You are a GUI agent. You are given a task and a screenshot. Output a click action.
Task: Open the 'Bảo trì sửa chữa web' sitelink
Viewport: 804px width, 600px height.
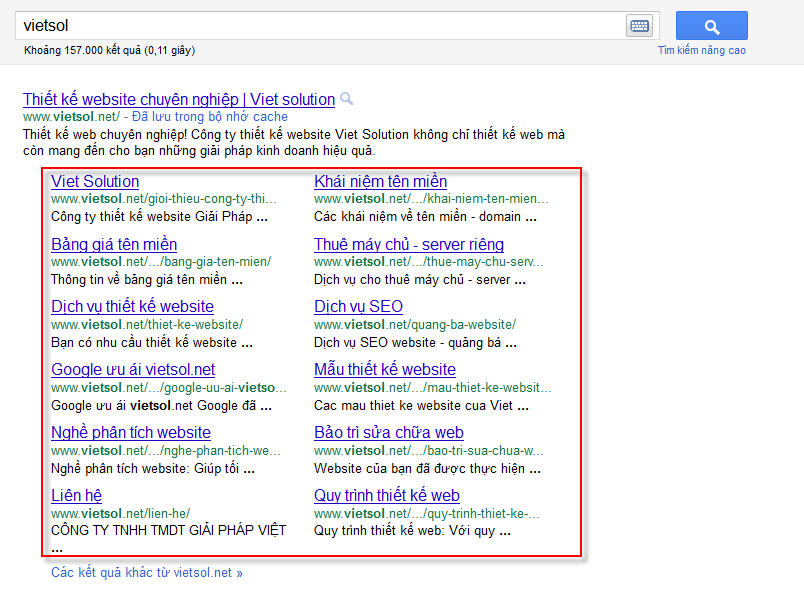pos(389,433)
